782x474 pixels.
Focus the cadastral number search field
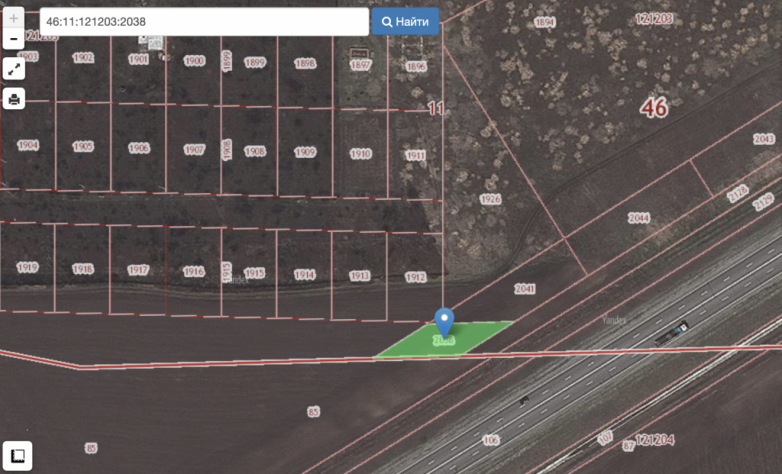pos(204,21)
